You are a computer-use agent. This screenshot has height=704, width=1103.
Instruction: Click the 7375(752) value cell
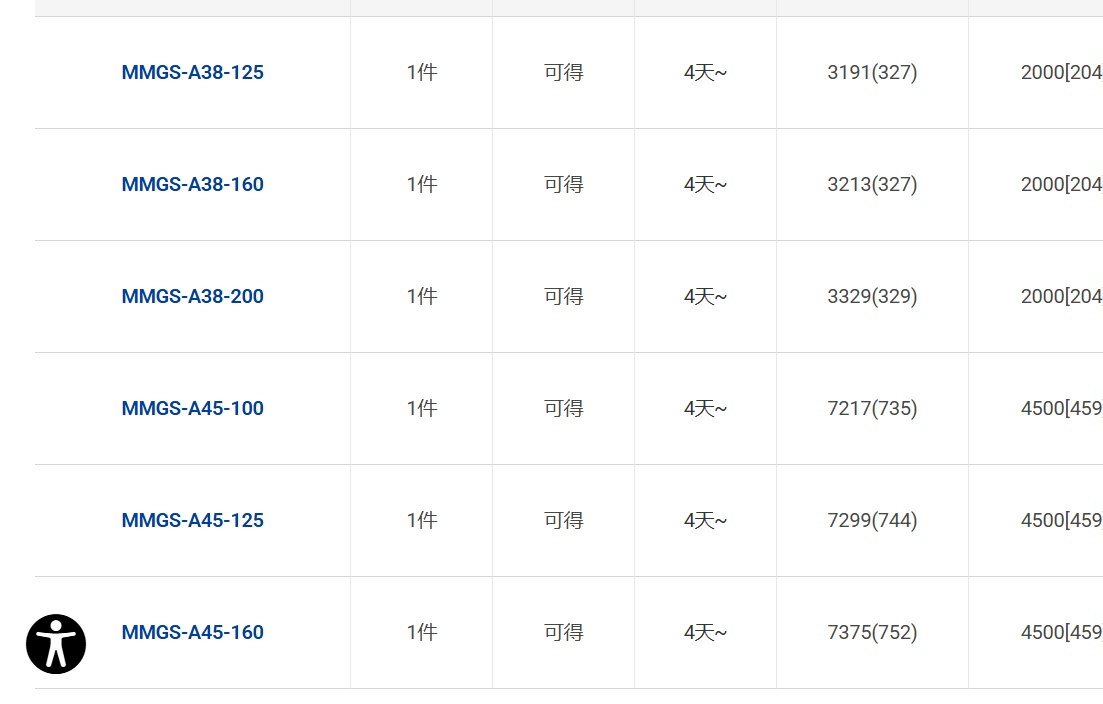872,632
